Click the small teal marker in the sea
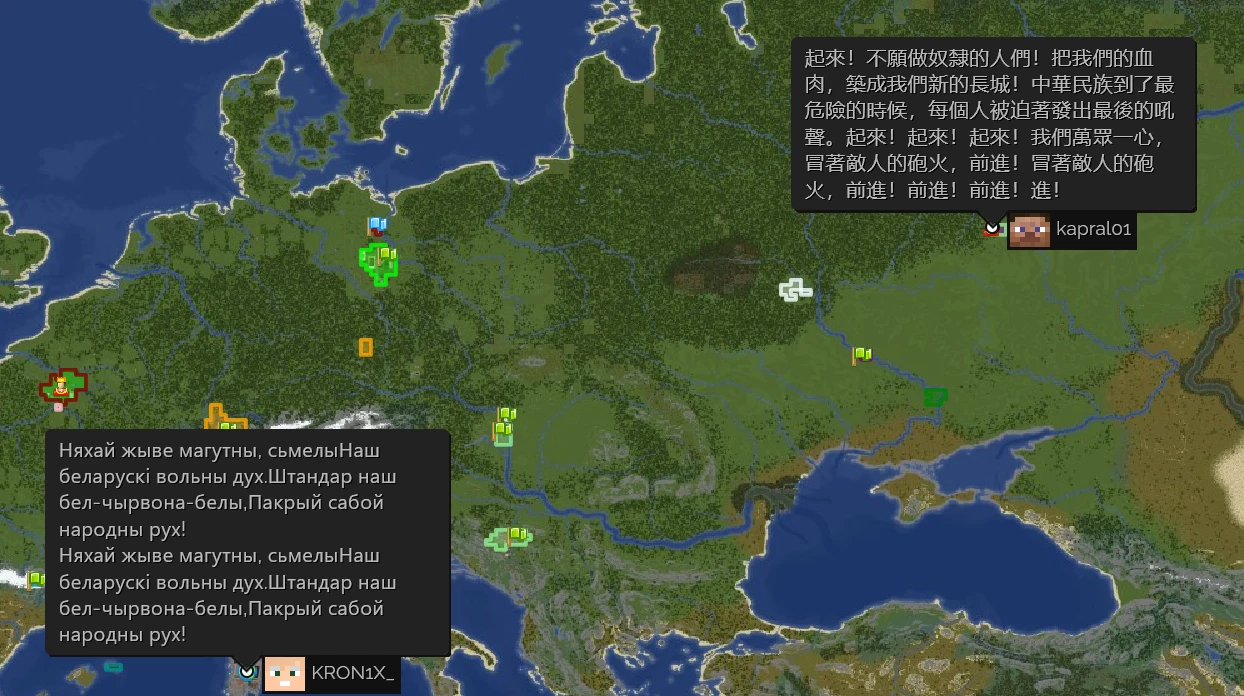1244x696 pixels. pos(113,667)
